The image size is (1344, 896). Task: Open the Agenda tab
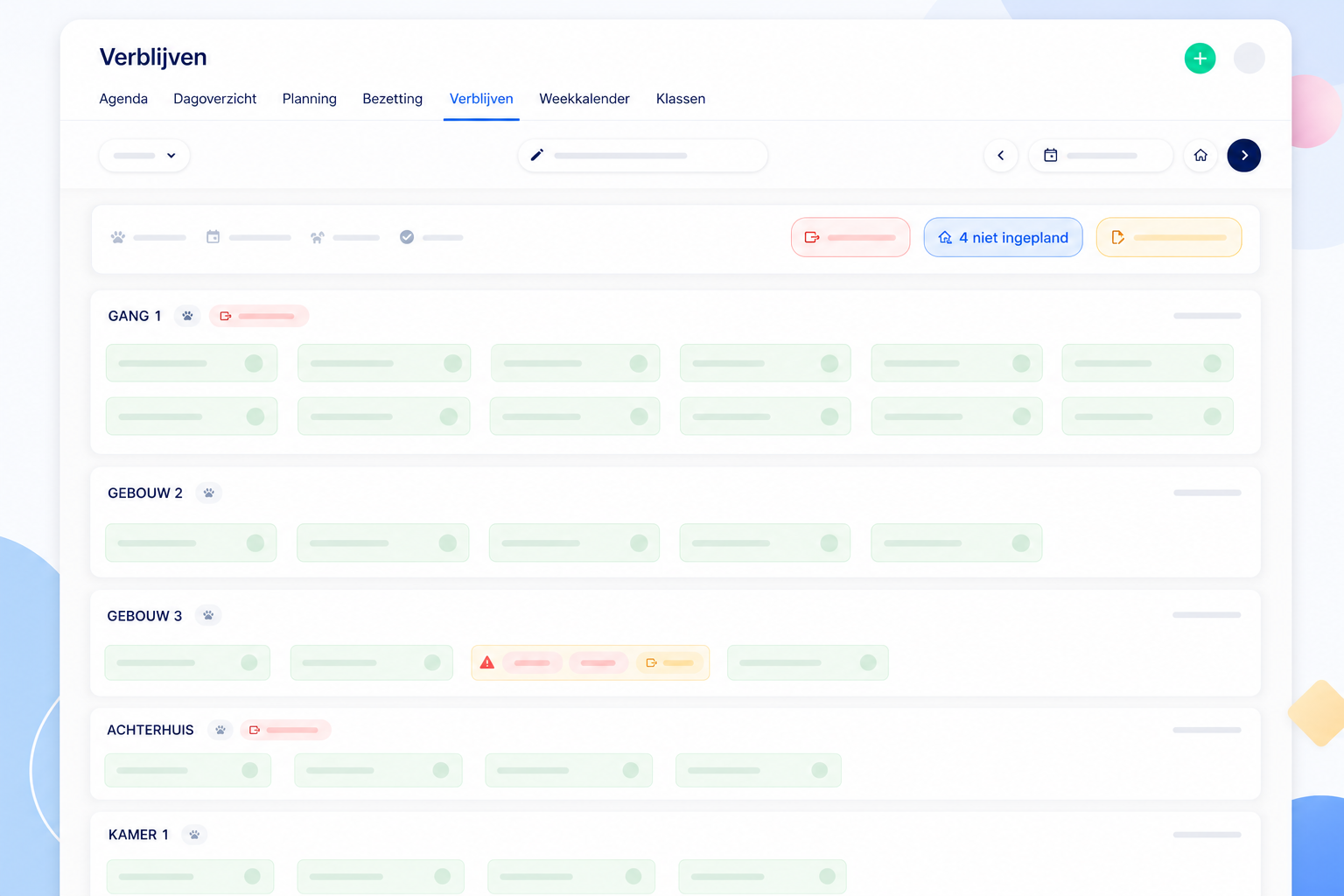pos(123,99)
